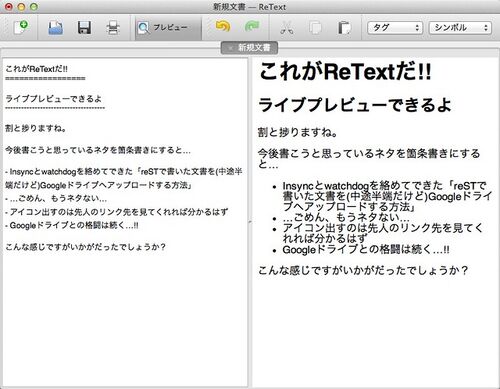This screenshot has height=389, width=500.
Task: Open the シンボル dropdown
Action: (460, 28)
